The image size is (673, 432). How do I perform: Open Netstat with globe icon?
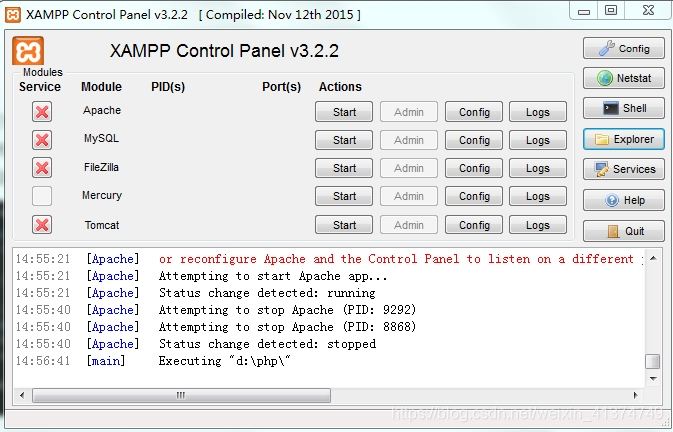click(624, 78)
